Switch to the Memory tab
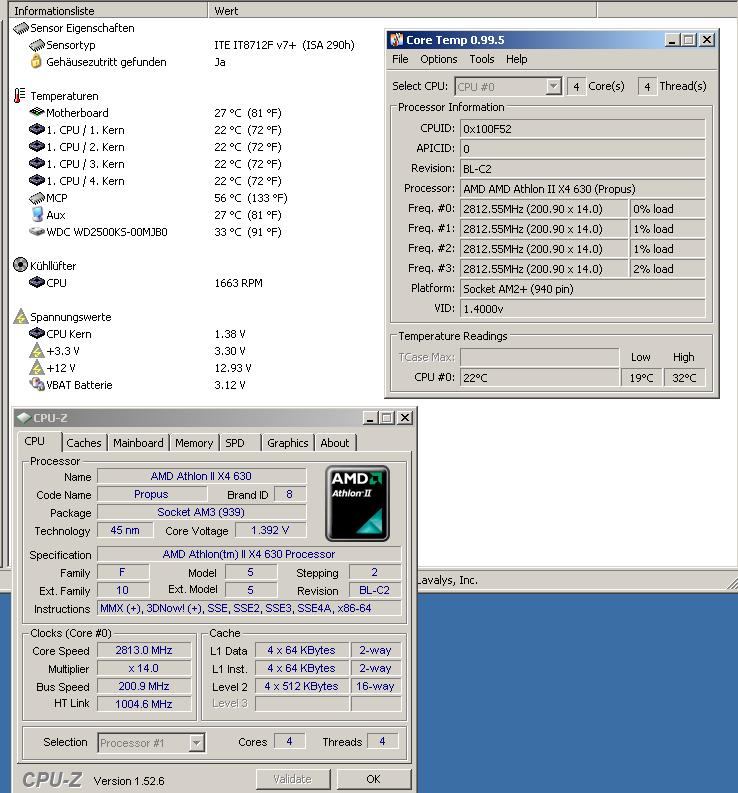738x793 pixels. click(194, 443)
